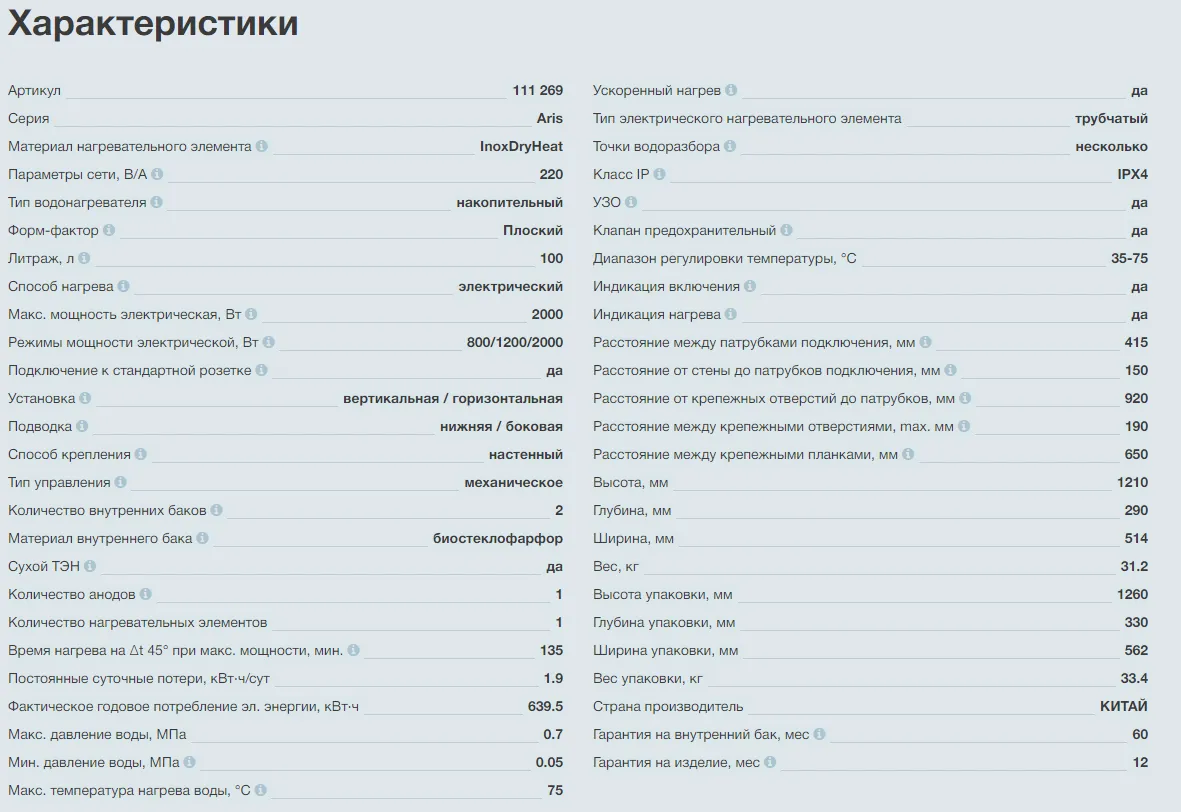Click info icon next to Количество анодов
Image resolution: width=1181 pixels, height=812 pixels.
pyautogui.click(x=145, y=594)
